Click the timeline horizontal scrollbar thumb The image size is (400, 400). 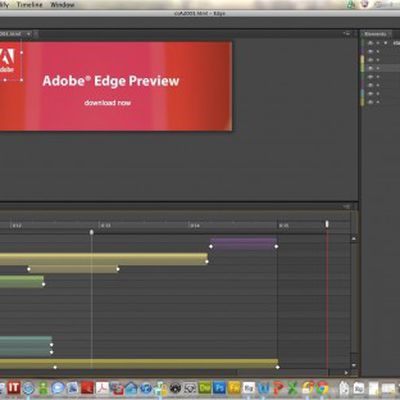click(283, 372)
